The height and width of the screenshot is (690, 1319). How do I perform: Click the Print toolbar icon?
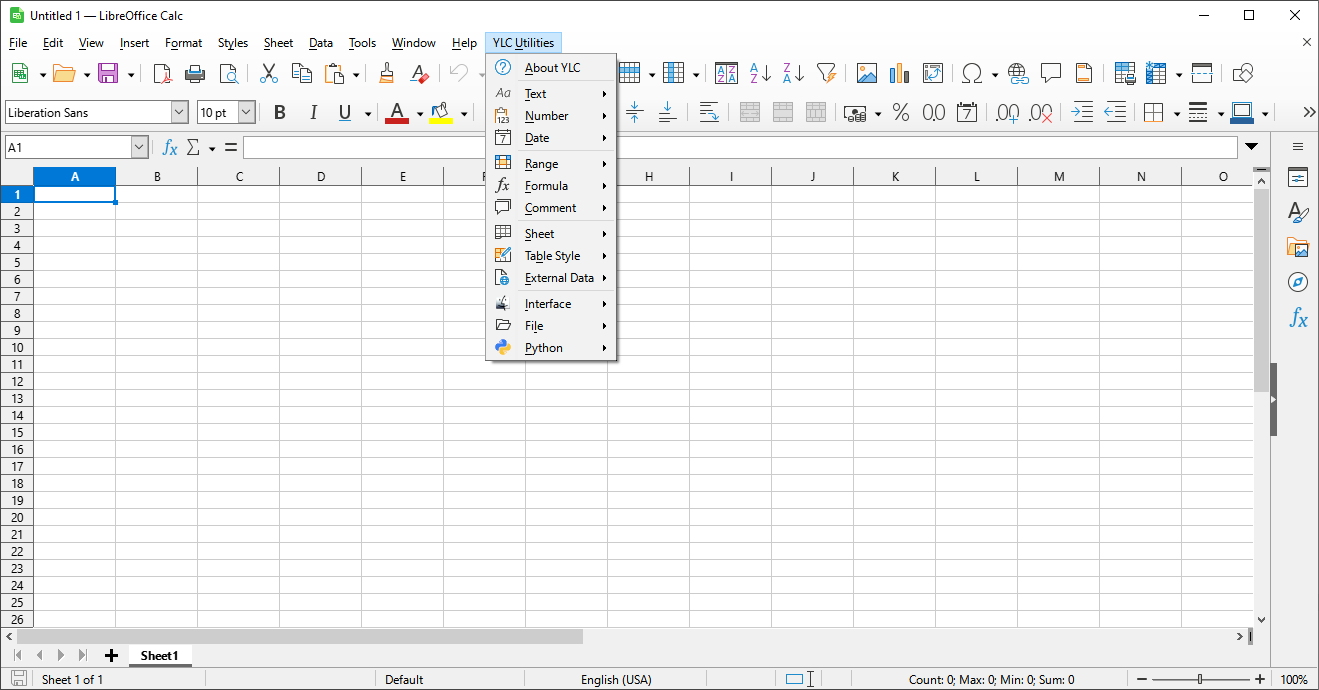click(196, 73)
